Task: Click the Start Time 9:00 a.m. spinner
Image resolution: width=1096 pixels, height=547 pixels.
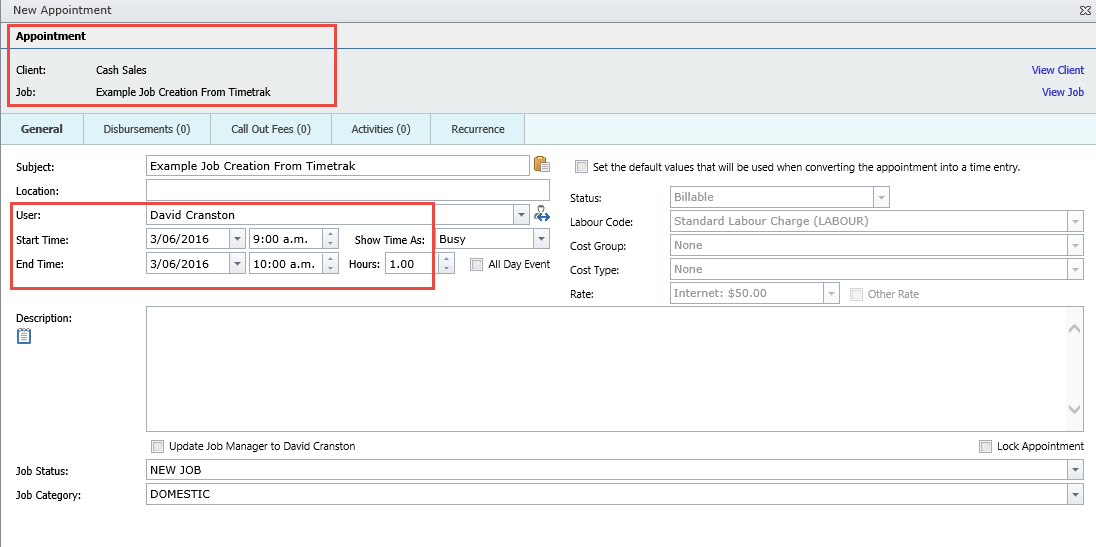Action: click(x=331, y=239)
